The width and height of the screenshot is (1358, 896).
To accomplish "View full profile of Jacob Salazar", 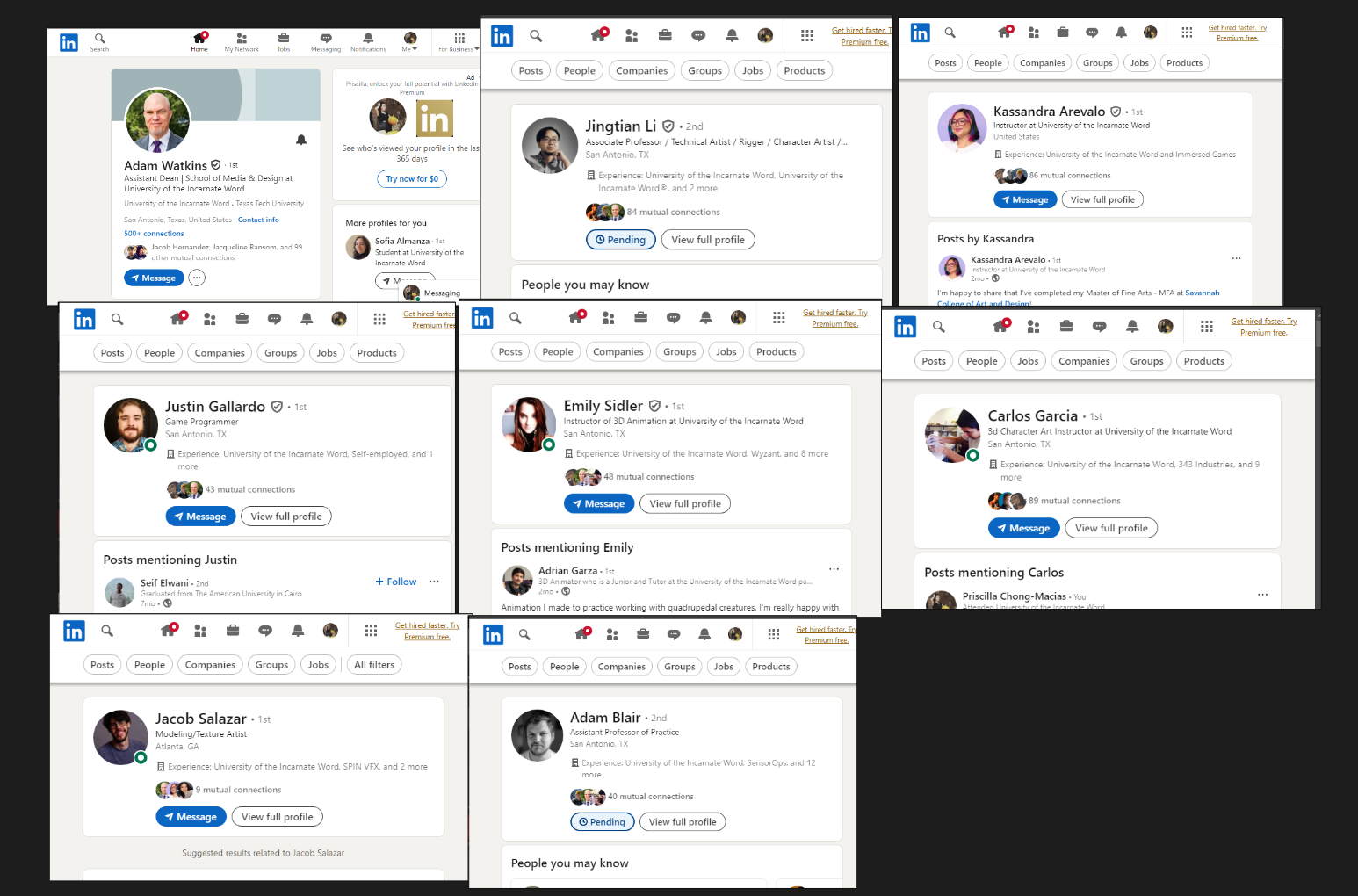I will (278, 817).
